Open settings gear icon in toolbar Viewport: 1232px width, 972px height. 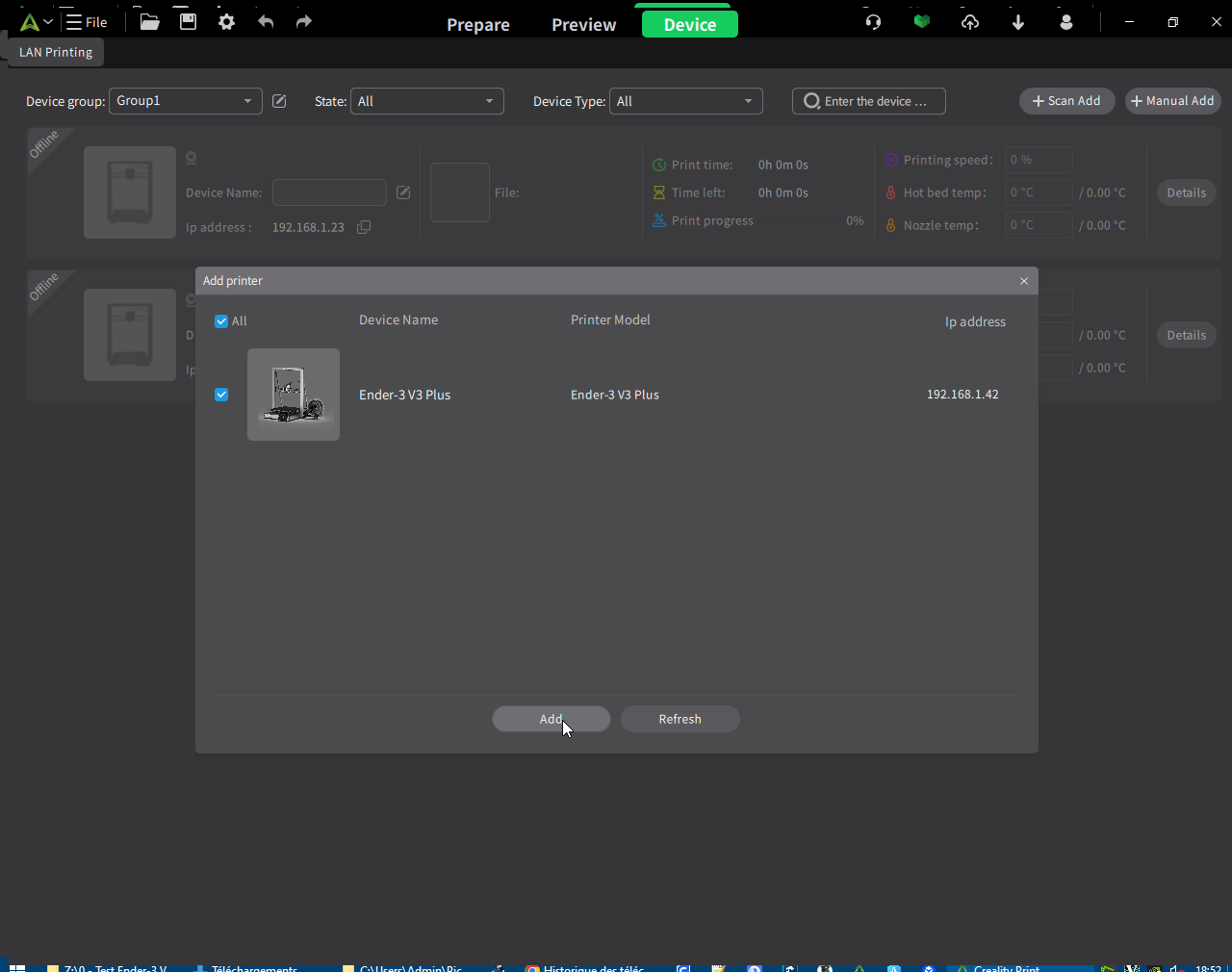point(227,22)
